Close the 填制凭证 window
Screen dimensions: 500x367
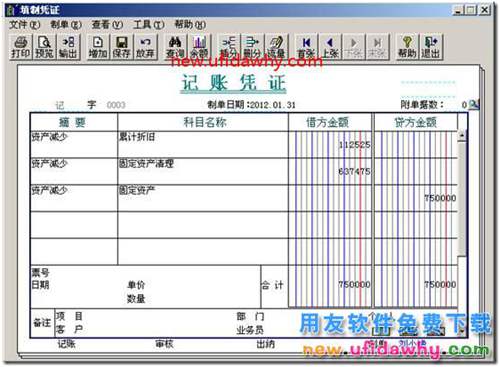485,10
